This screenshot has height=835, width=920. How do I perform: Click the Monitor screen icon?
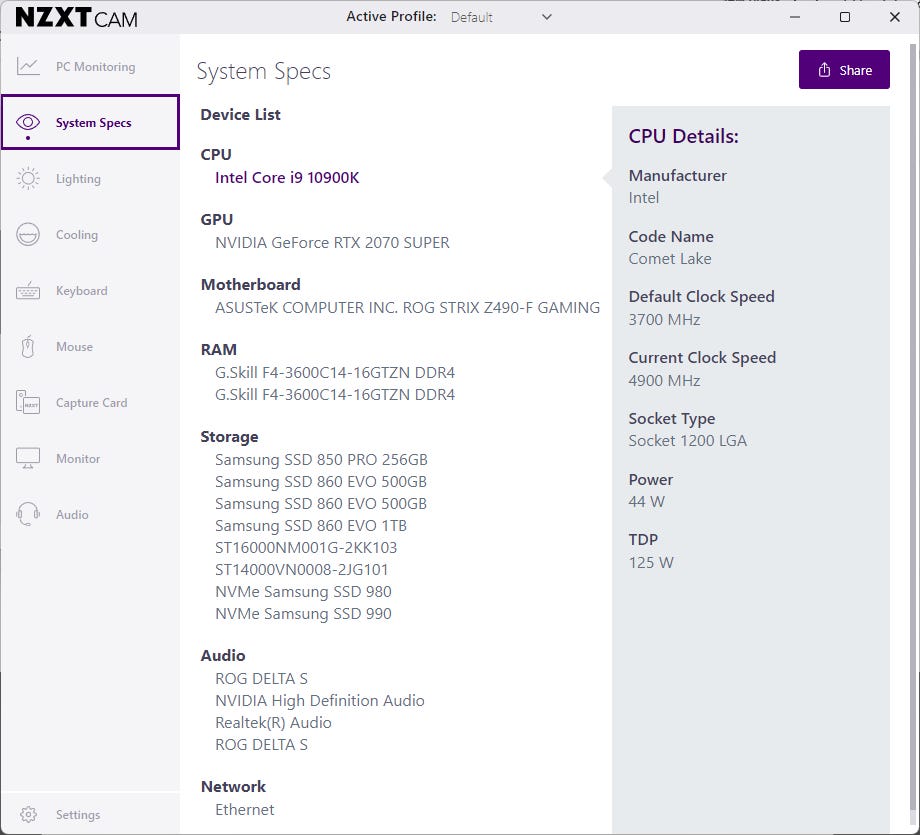coord(28,458)
